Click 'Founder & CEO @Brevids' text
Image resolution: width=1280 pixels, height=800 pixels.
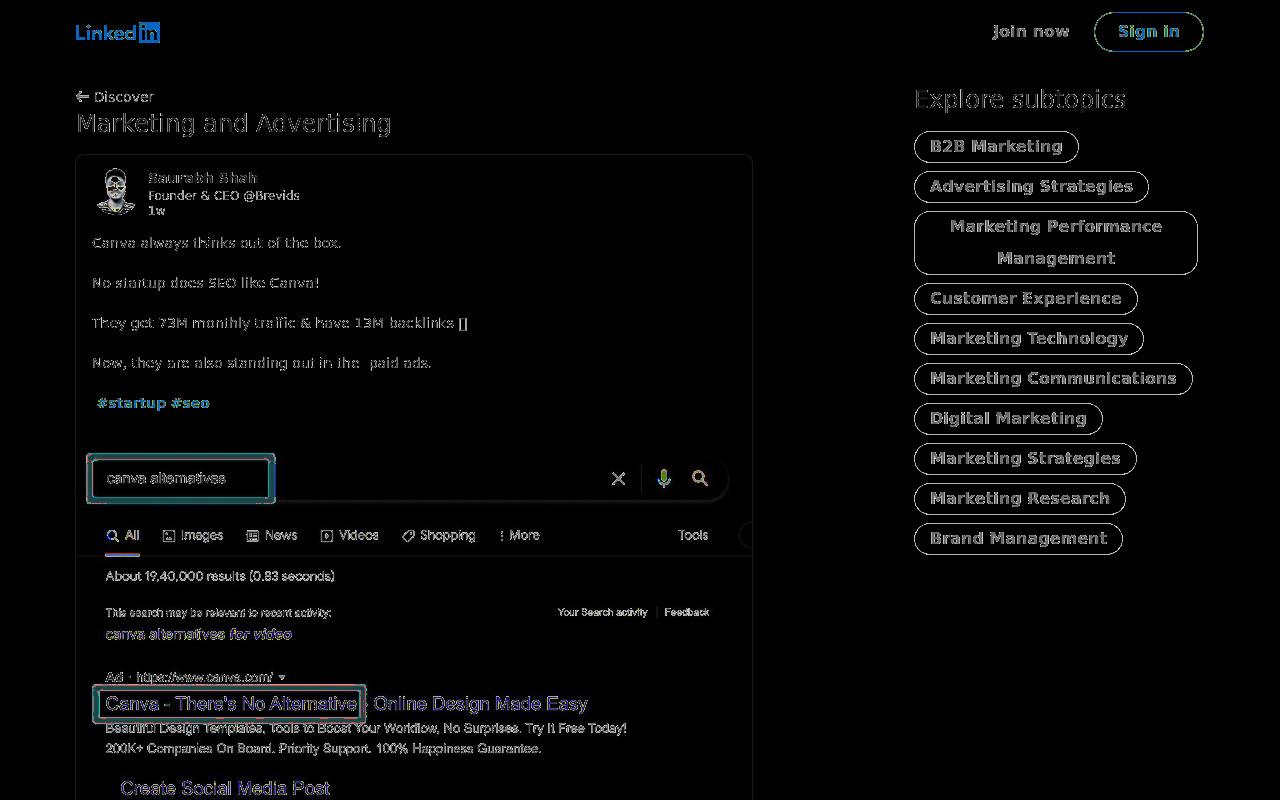coord(224,195)
